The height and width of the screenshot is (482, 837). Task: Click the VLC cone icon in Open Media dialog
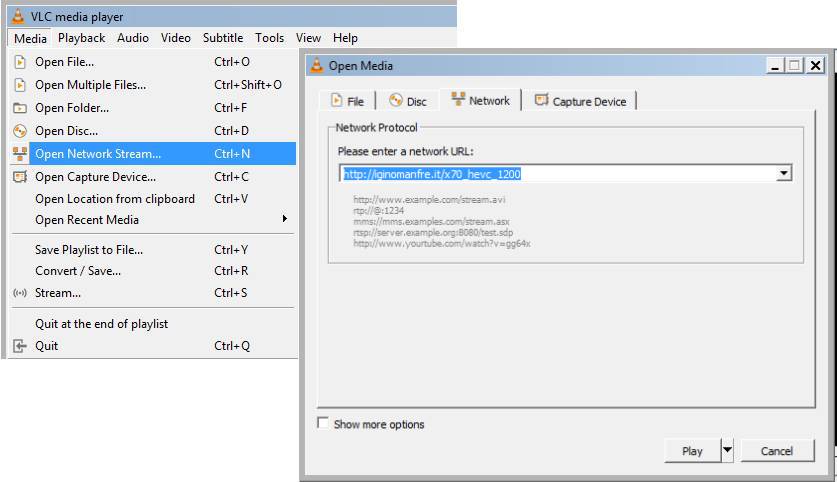point(317,65)
